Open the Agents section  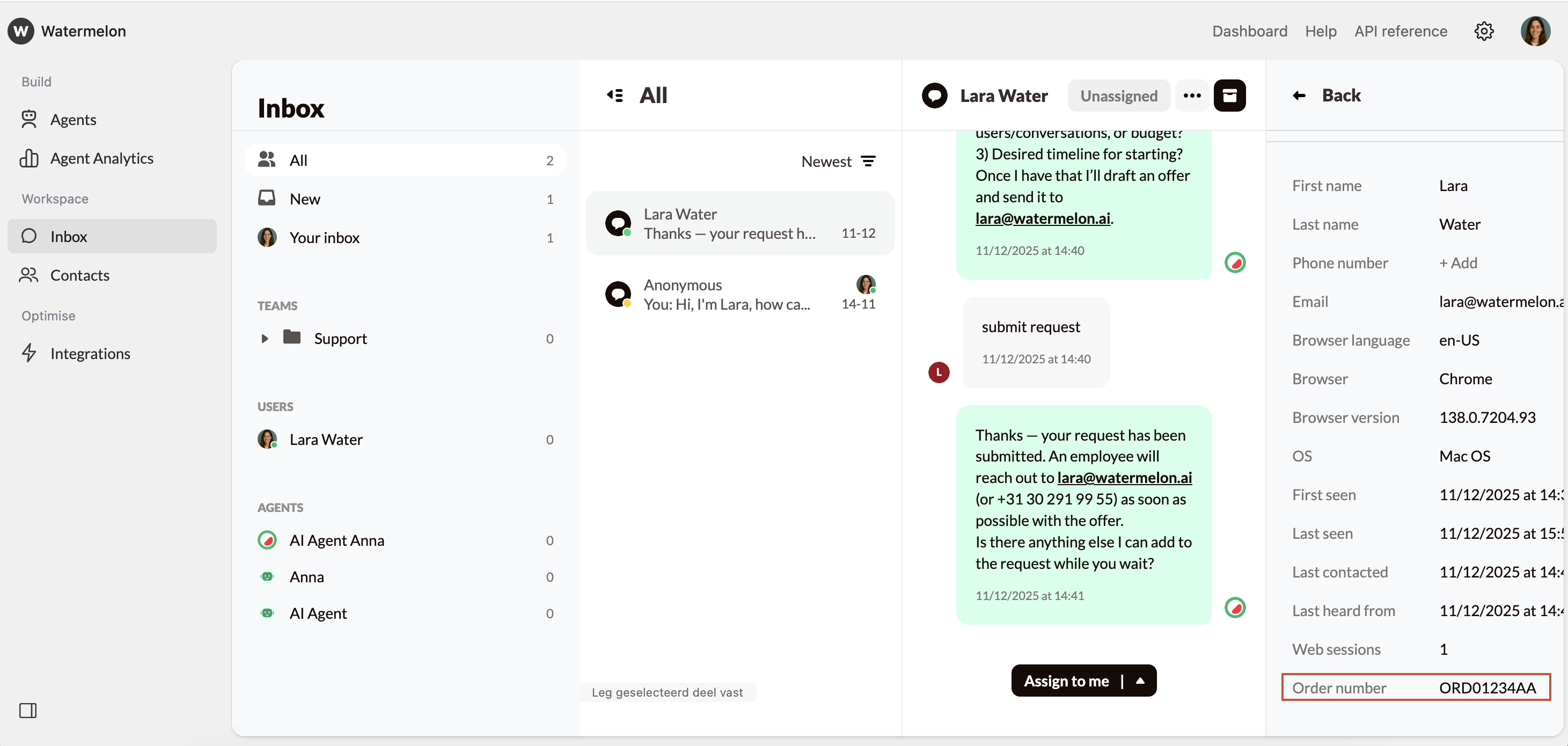[73, 119]
